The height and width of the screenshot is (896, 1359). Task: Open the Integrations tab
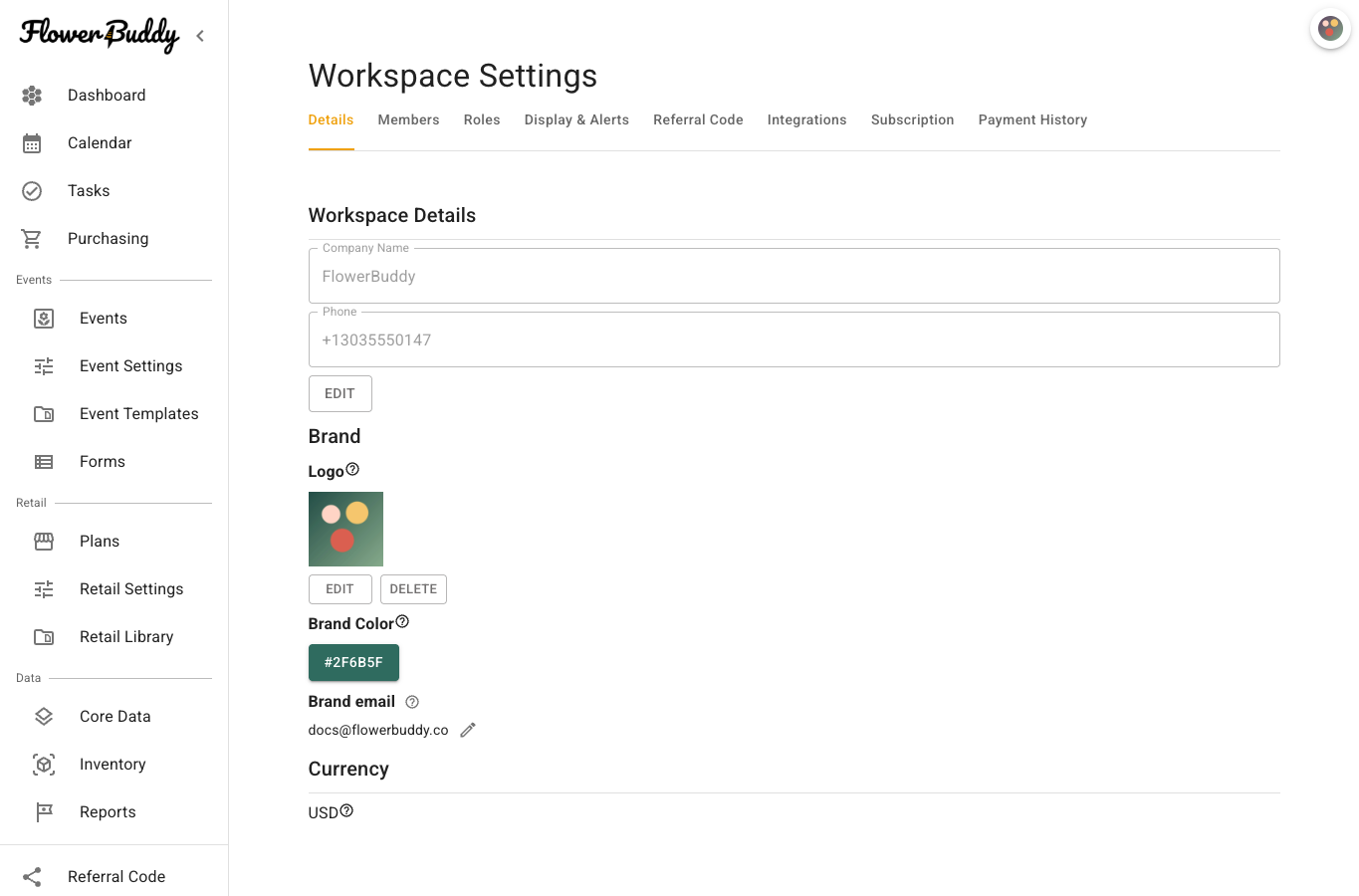point(806,119)
